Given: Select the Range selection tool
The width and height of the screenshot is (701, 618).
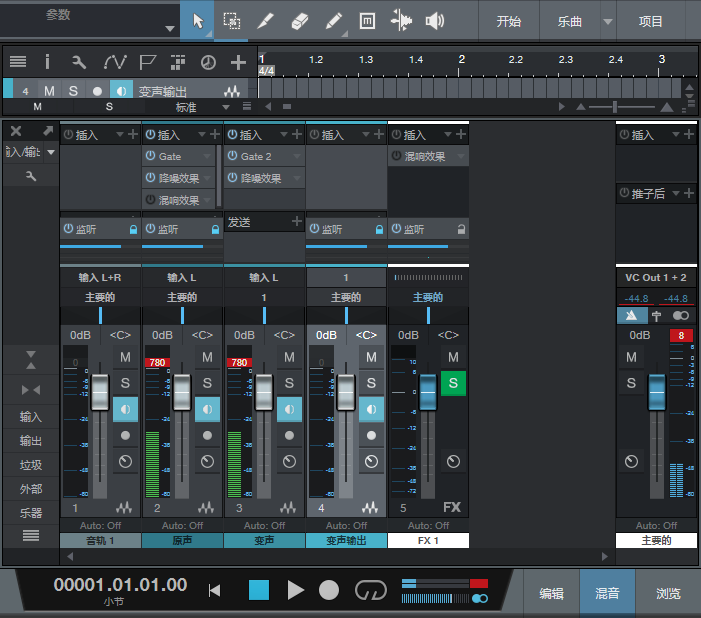Looking at the screenshot, I should (231, 21).
